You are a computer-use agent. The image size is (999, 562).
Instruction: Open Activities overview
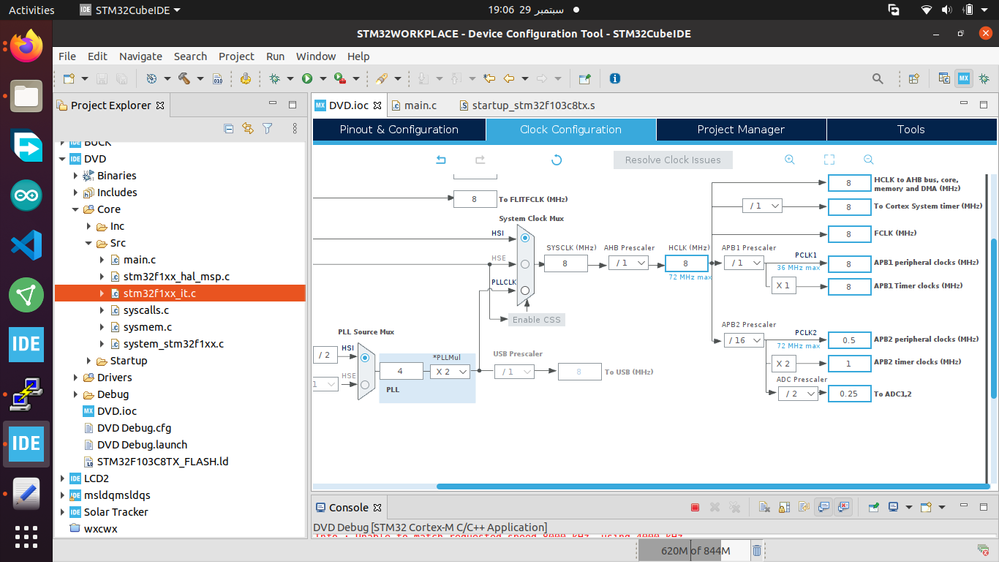(x=31, y=10)
